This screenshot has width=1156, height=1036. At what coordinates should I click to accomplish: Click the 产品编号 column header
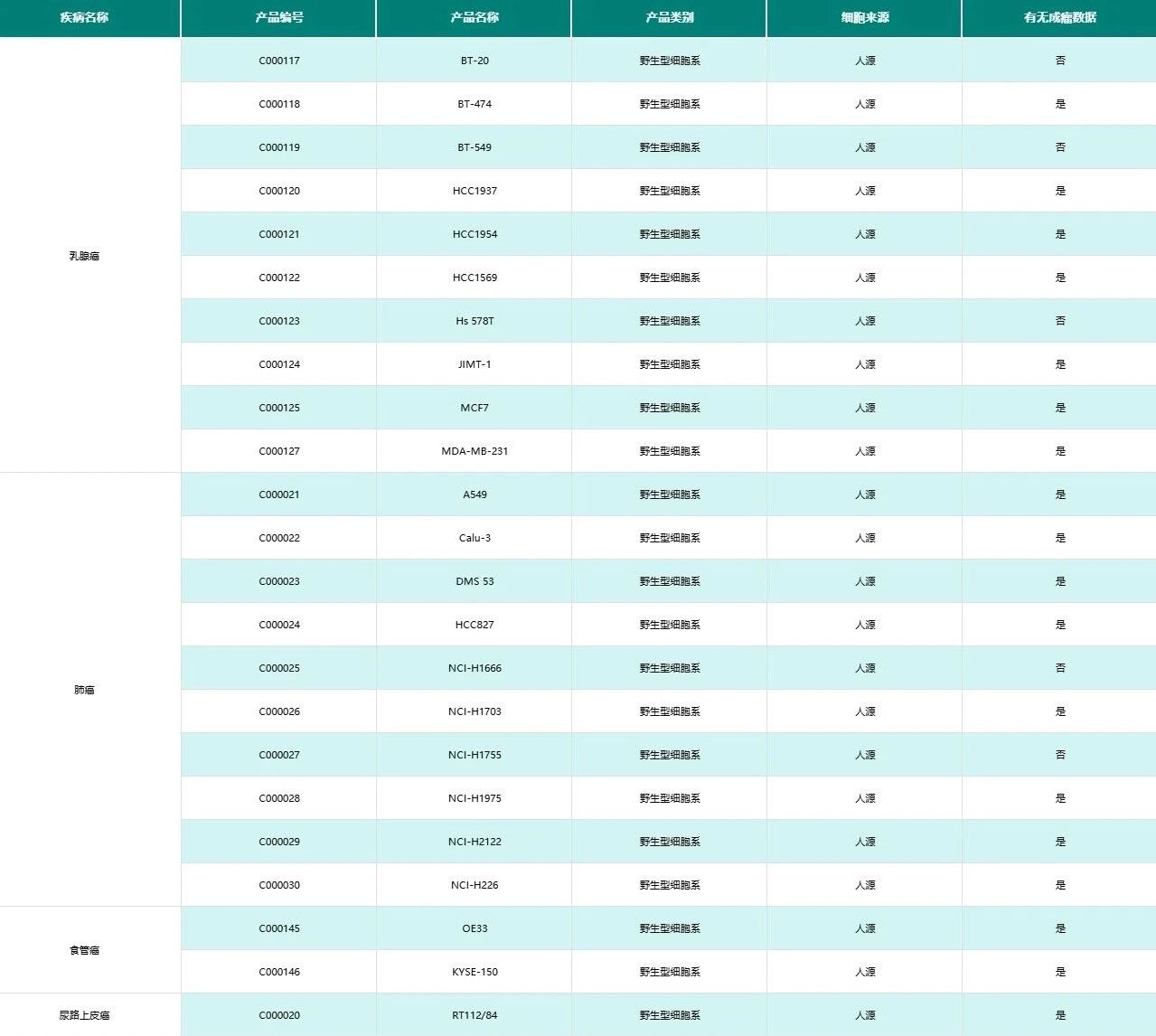click(279, 17)
